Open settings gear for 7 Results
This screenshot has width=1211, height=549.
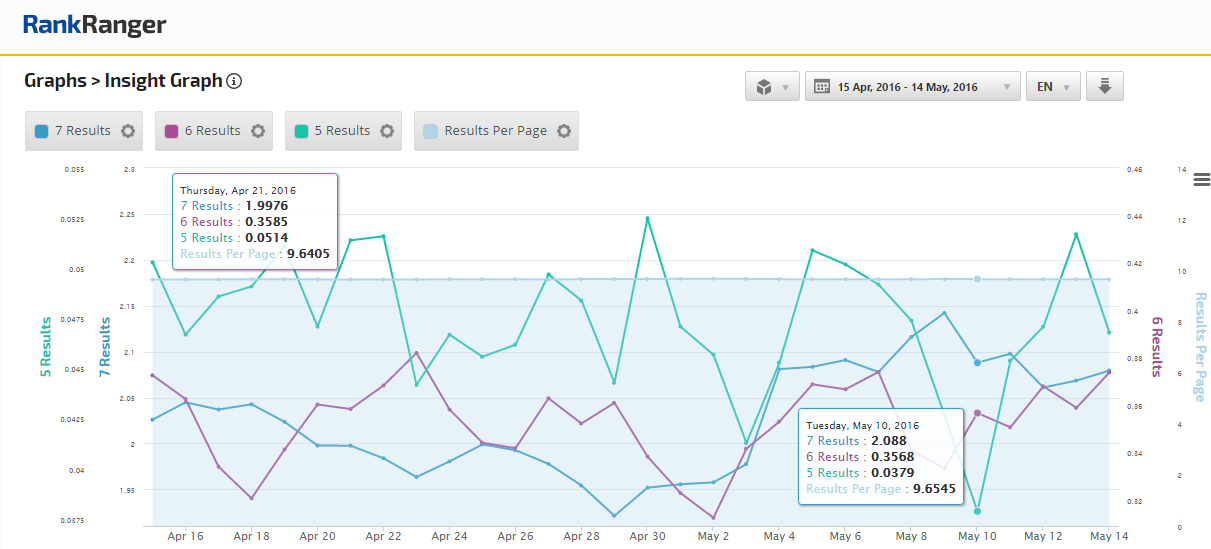(x=127, y=131)
